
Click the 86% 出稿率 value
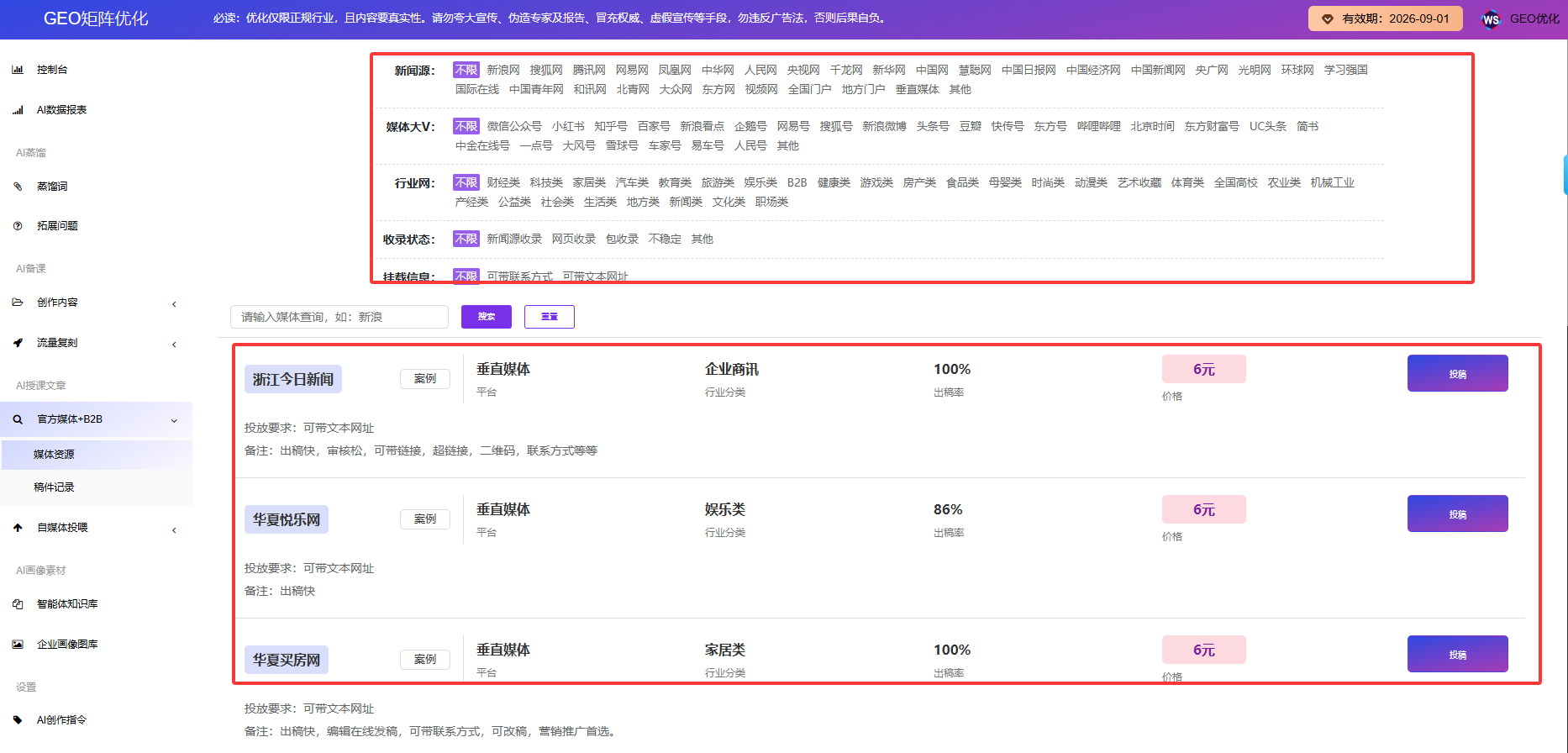coord(948,510)
